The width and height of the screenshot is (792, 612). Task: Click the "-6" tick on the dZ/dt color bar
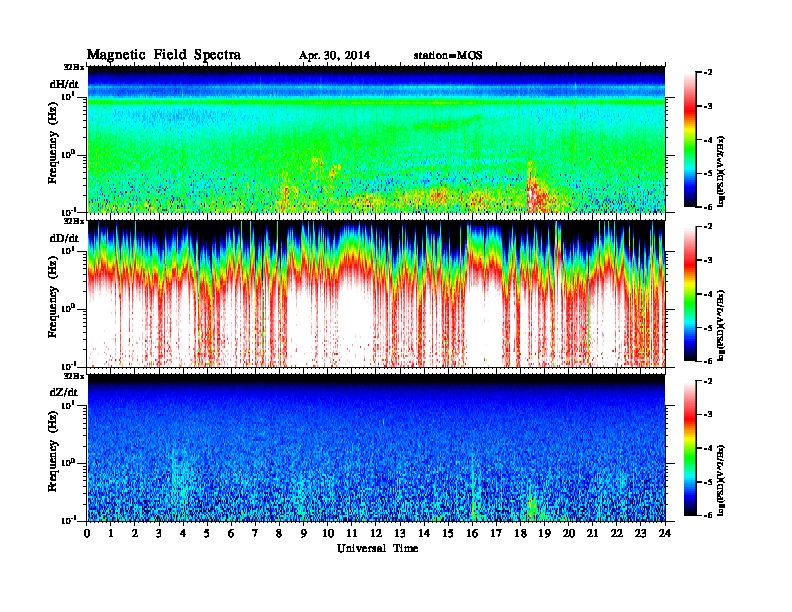708,515
